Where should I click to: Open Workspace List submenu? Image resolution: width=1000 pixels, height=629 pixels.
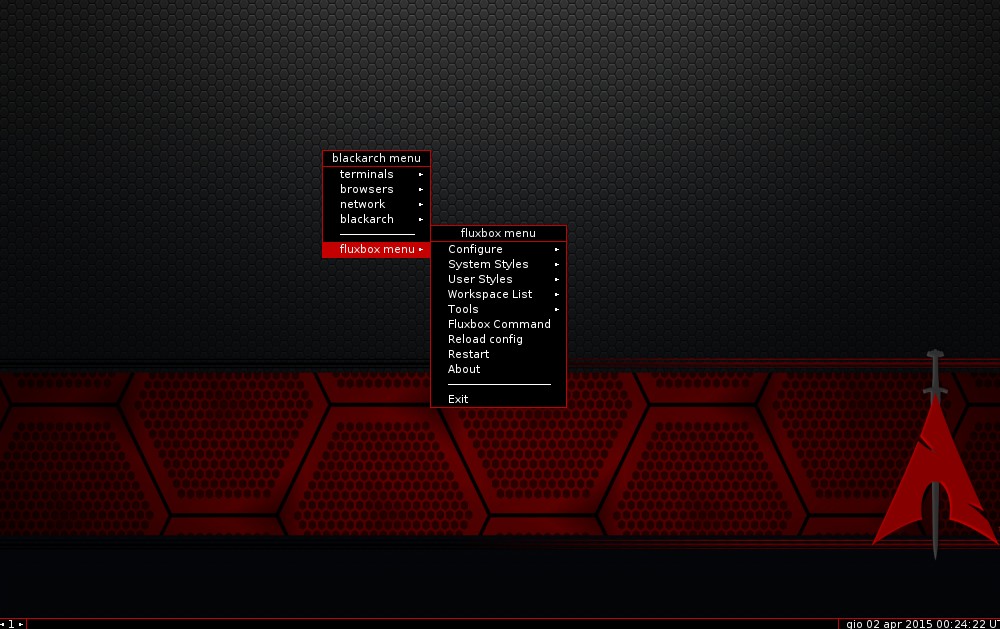(498, 294)
